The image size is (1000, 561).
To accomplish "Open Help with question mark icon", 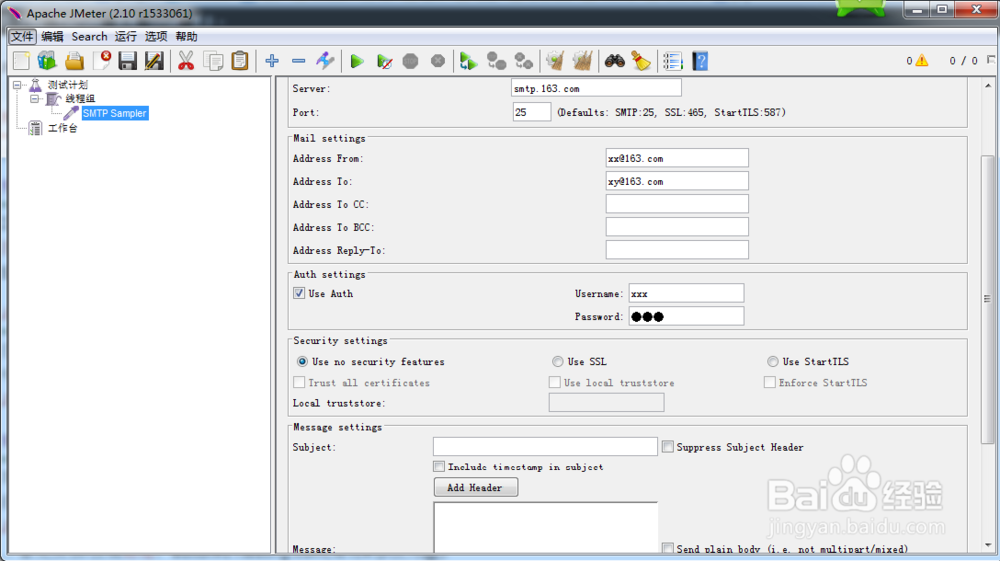I will (700, 61).
